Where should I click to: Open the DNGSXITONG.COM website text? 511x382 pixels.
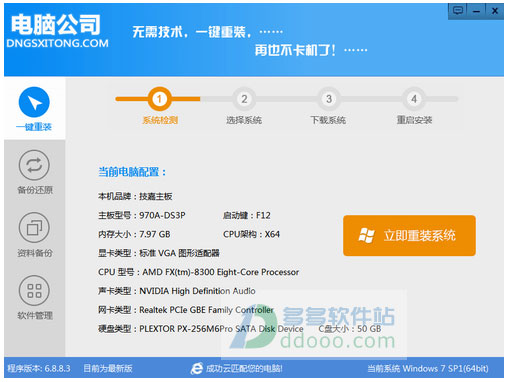coord(57,43)
